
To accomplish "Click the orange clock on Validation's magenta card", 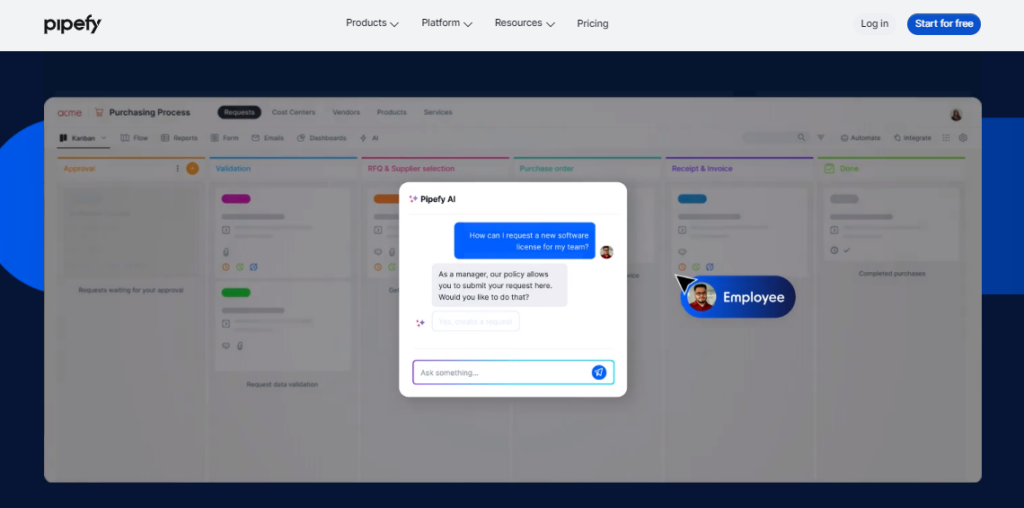I will 226,267.
